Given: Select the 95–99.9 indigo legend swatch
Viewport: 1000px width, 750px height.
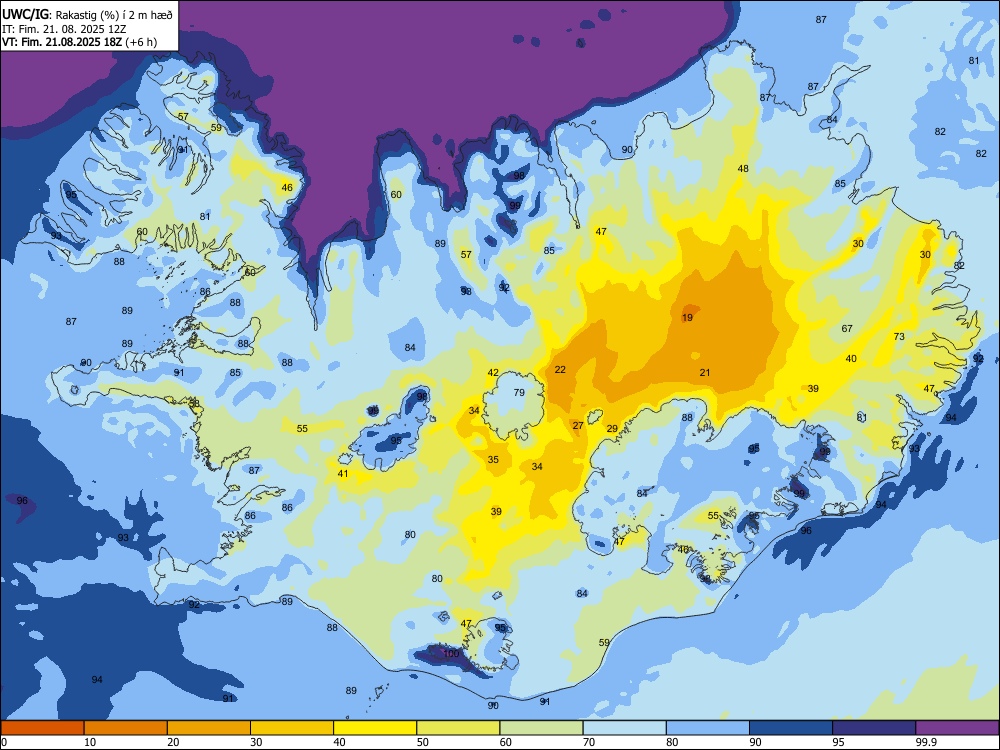Looking at the screenshot, I should point(874,728).
